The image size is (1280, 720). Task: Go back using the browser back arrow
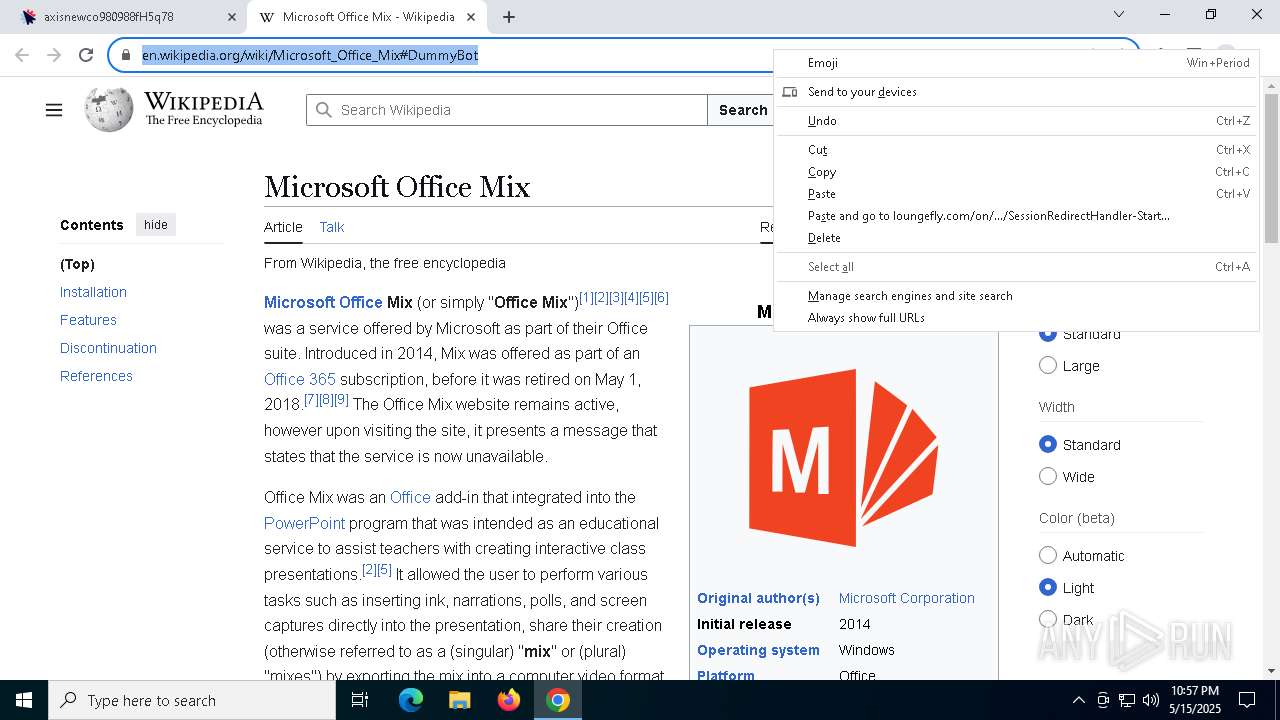pos(22,55)
